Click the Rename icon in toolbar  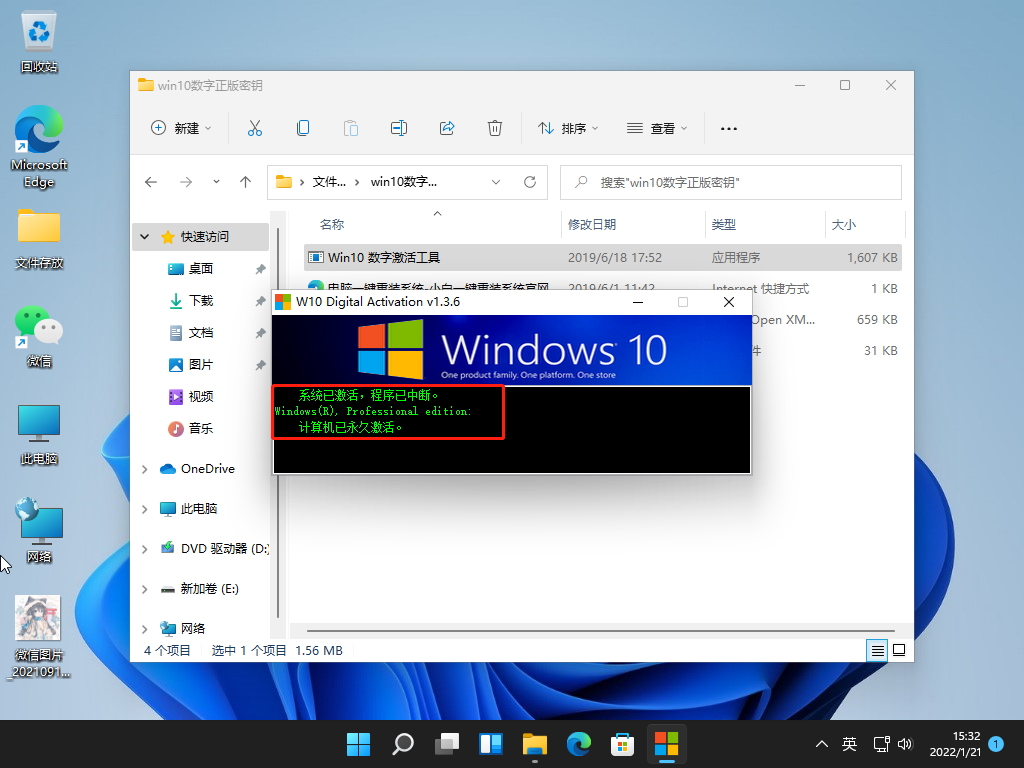tap(399, 128)
